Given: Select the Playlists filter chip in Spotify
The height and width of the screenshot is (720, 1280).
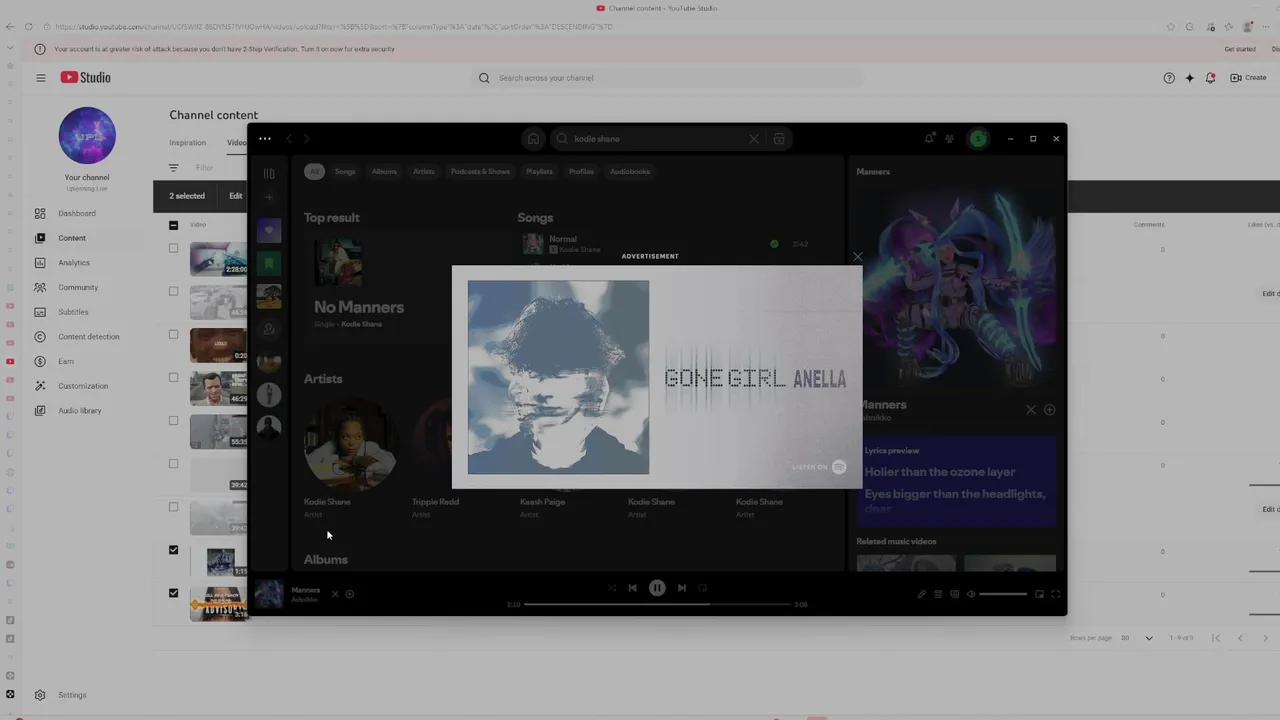Looking at the screenshot, I should 539,172.
